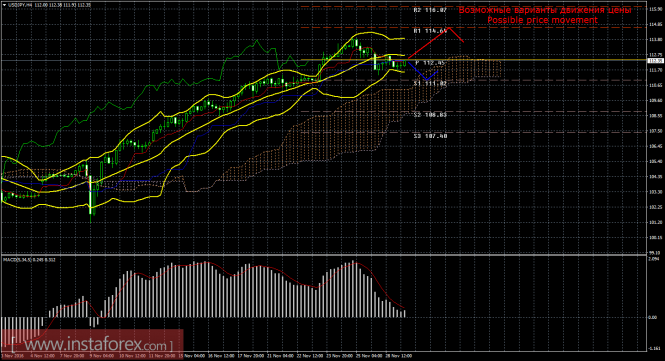Click the R1 114.64 resistance level label
665x361 pixels.
(430, 31)
